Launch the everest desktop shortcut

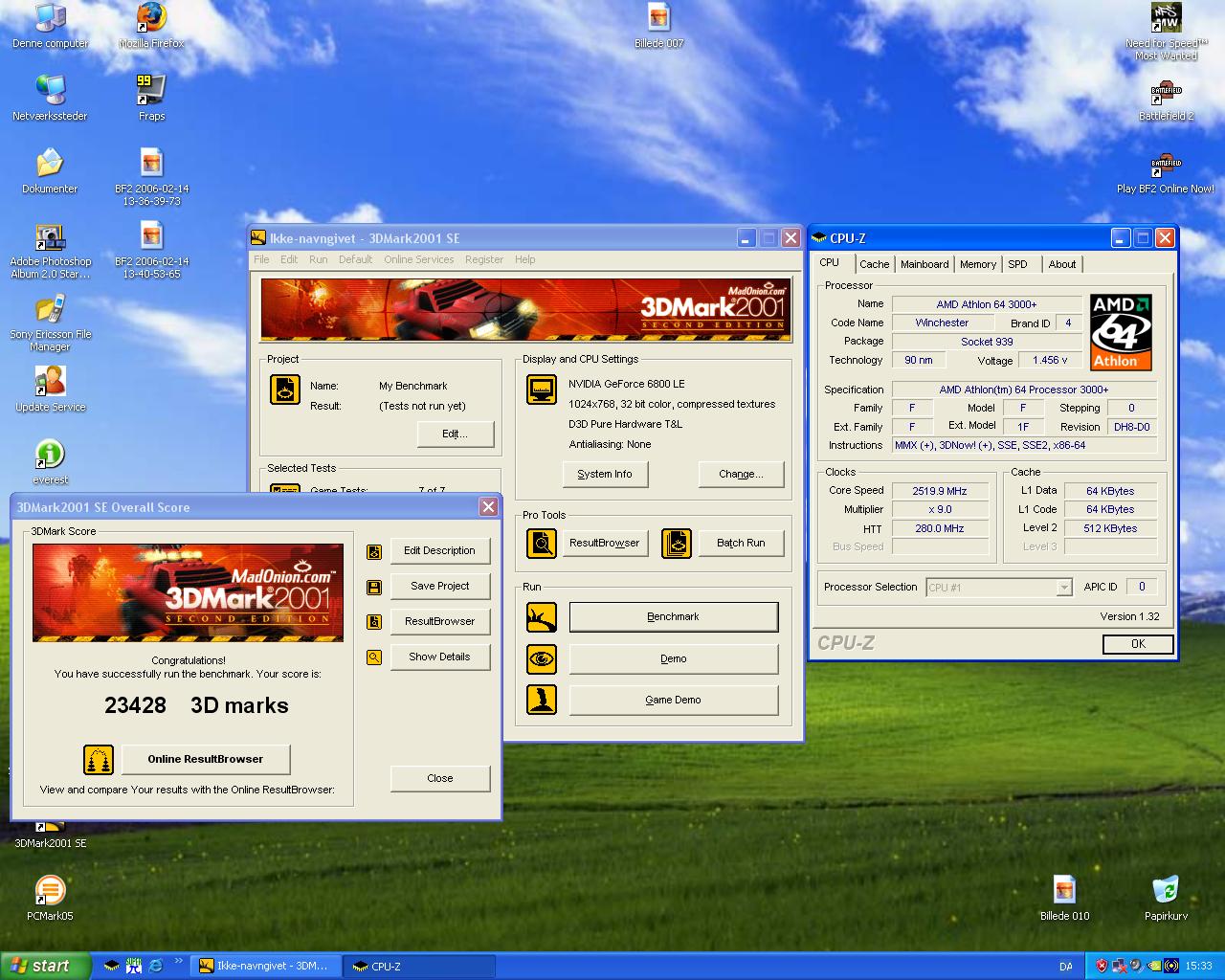click(50, 463)
